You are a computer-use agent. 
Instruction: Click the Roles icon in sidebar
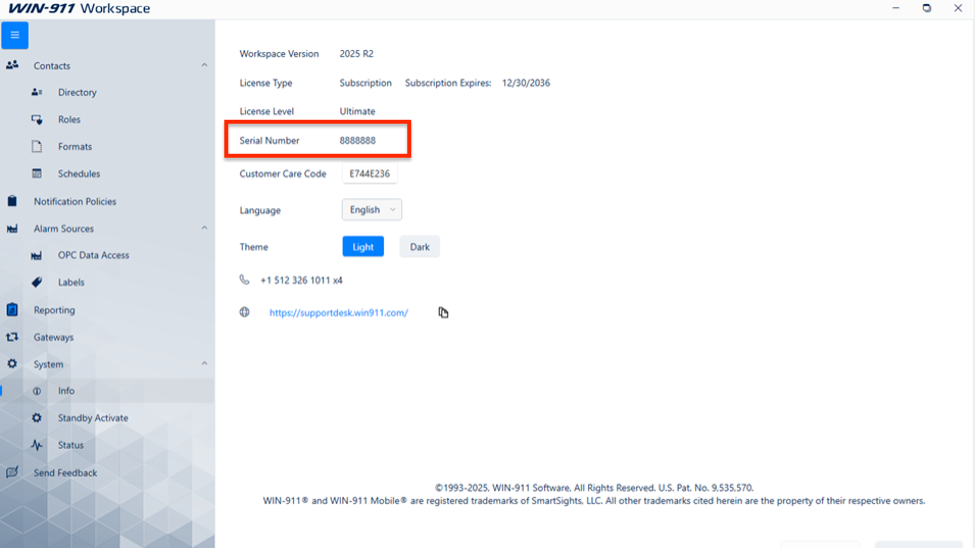click(37, 119)
